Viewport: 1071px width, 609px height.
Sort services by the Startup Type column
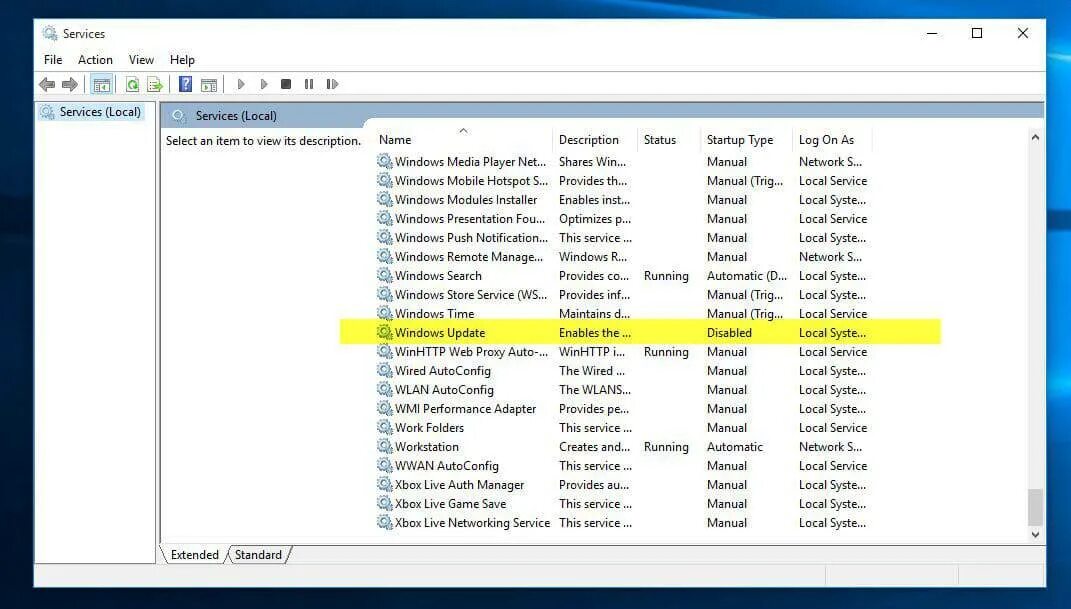click(738, 139)
